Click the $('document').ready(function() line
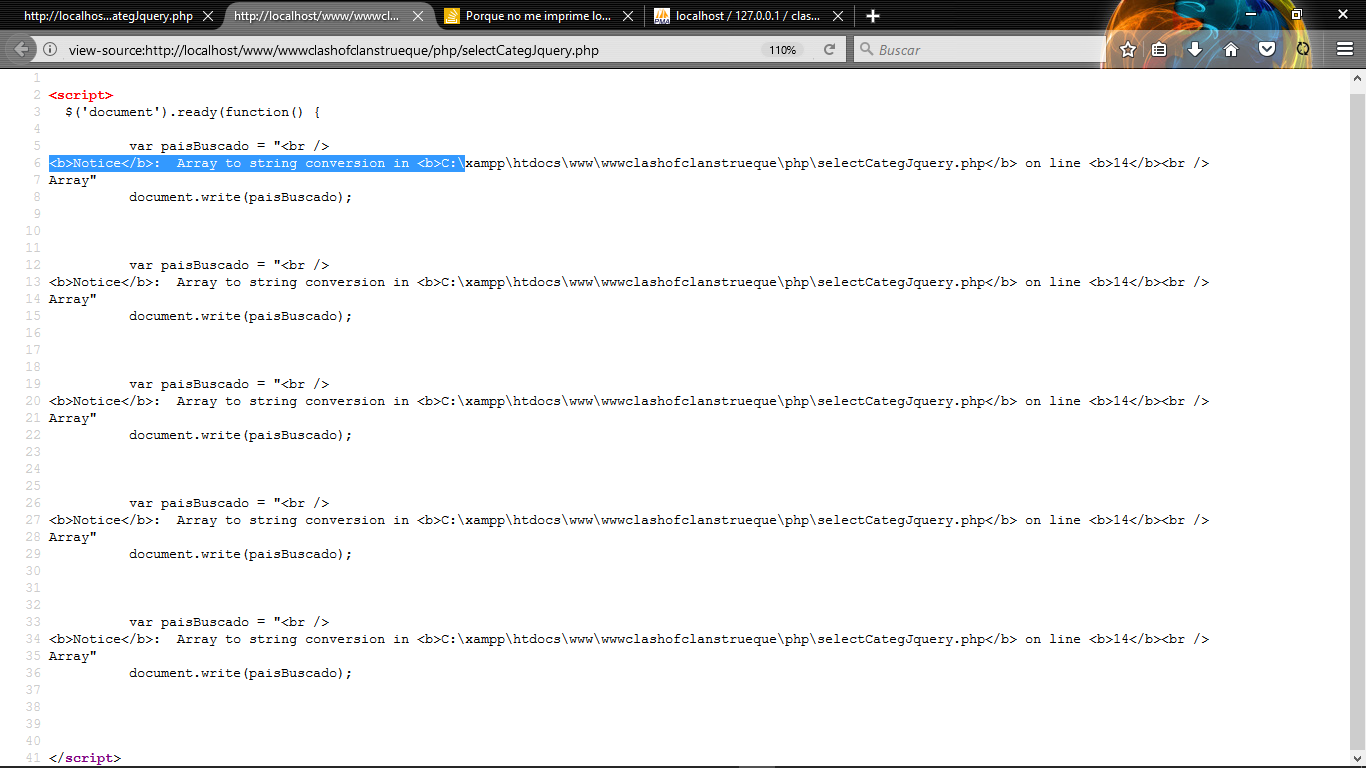The image size is (1366, 768). click(193, 112)
